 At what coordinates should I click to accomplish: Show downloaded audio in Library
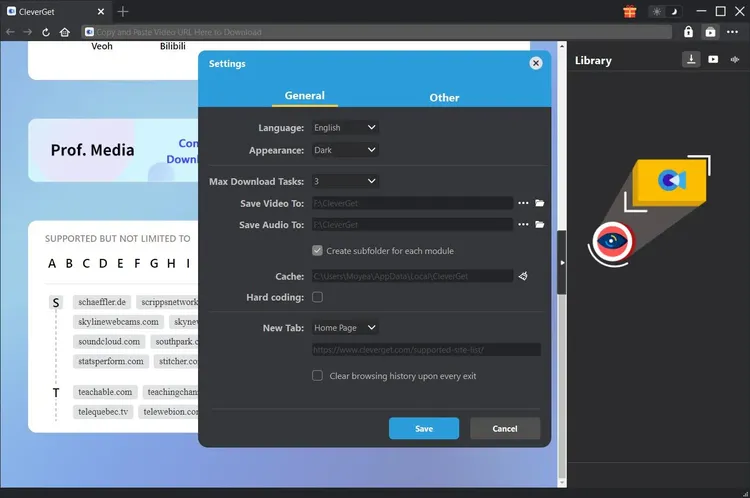(x=734, y=60)
